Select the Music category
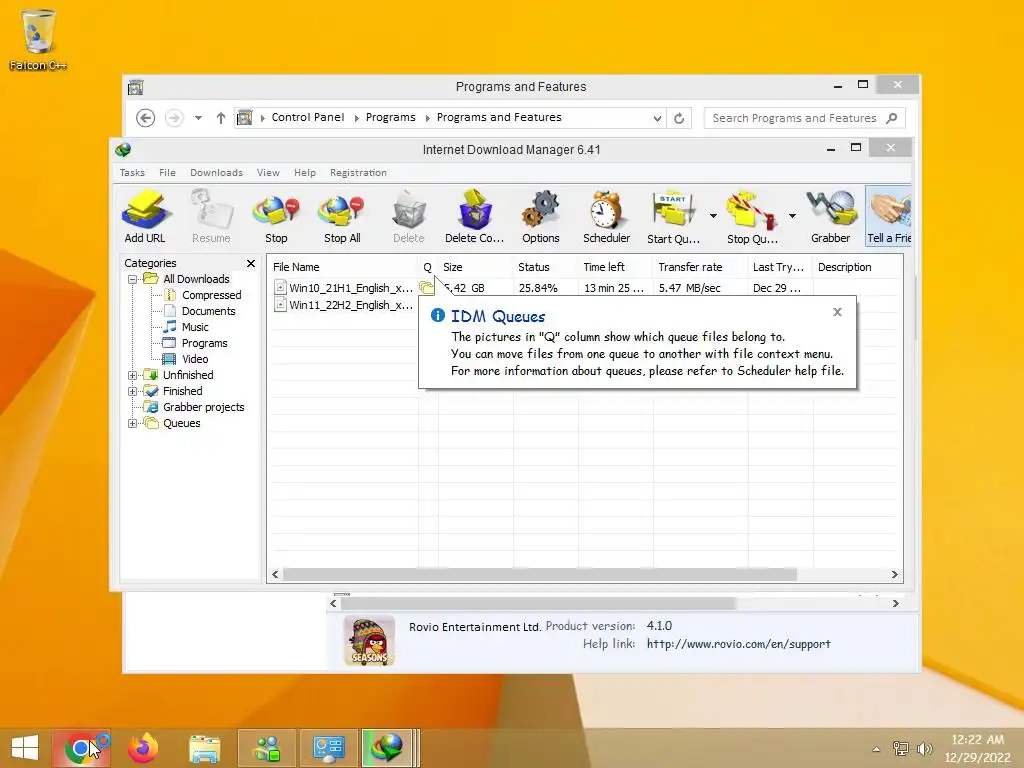1024x768 pixels. pyautogui.click(x=195, y=327)
